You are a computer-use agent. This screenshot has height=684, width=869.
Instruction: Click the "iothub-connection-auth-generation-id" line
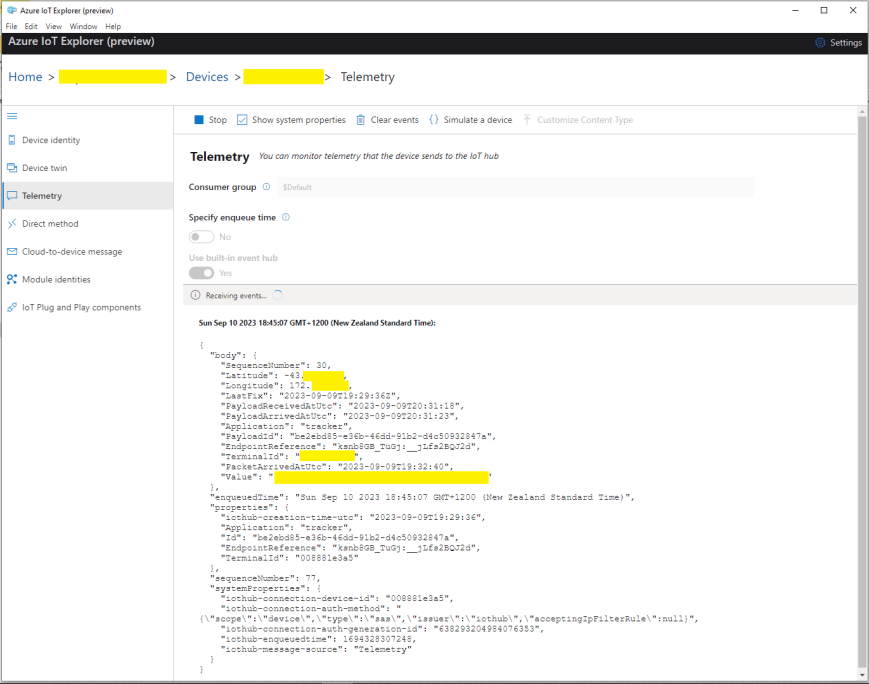pyautogui.click(x=382, y=629)
